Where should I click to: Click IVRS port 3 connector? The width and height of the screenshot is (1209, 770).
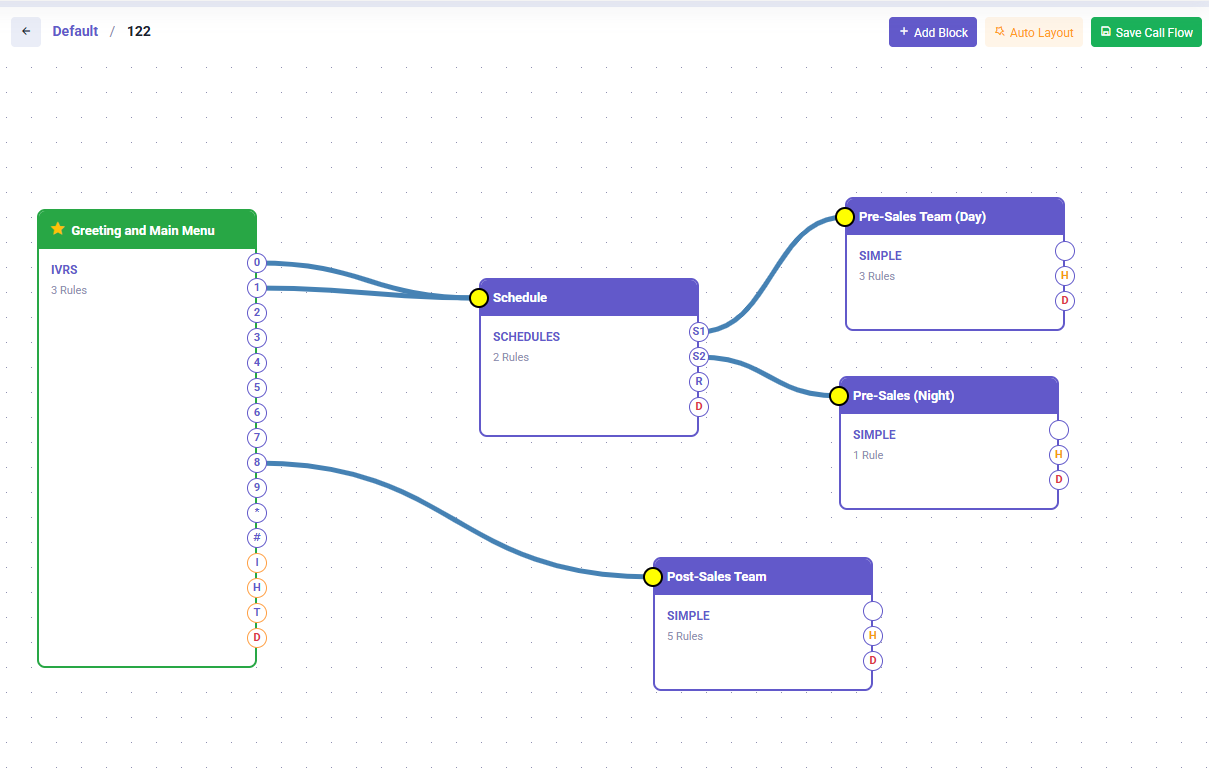[x=257, y=338]
